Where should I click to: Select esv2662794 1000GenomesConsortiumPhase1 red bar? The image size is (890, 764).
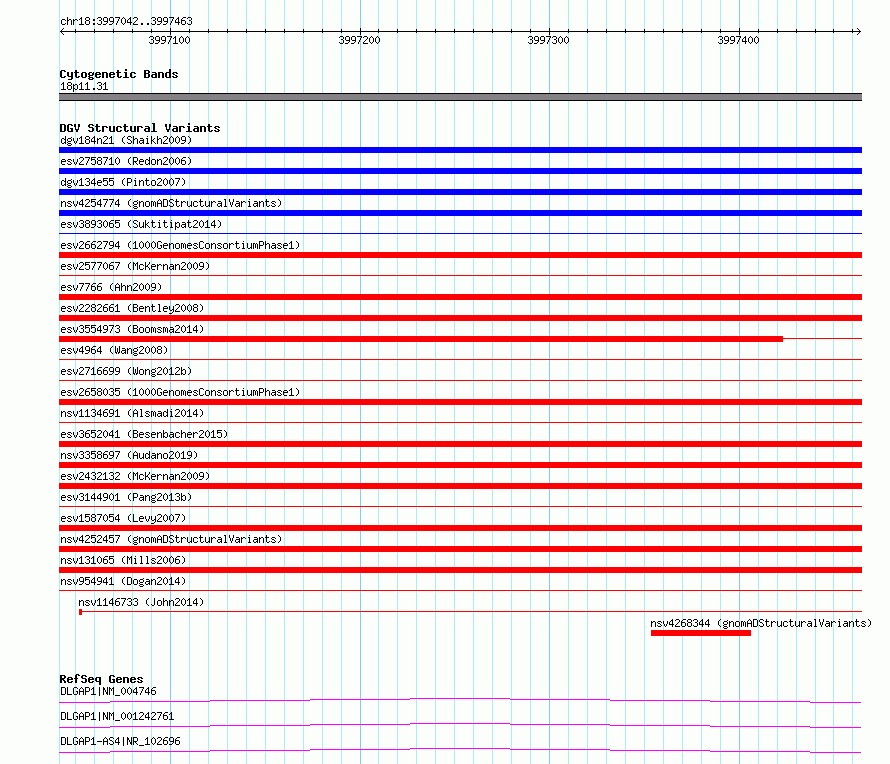click(x=460, y=255)
